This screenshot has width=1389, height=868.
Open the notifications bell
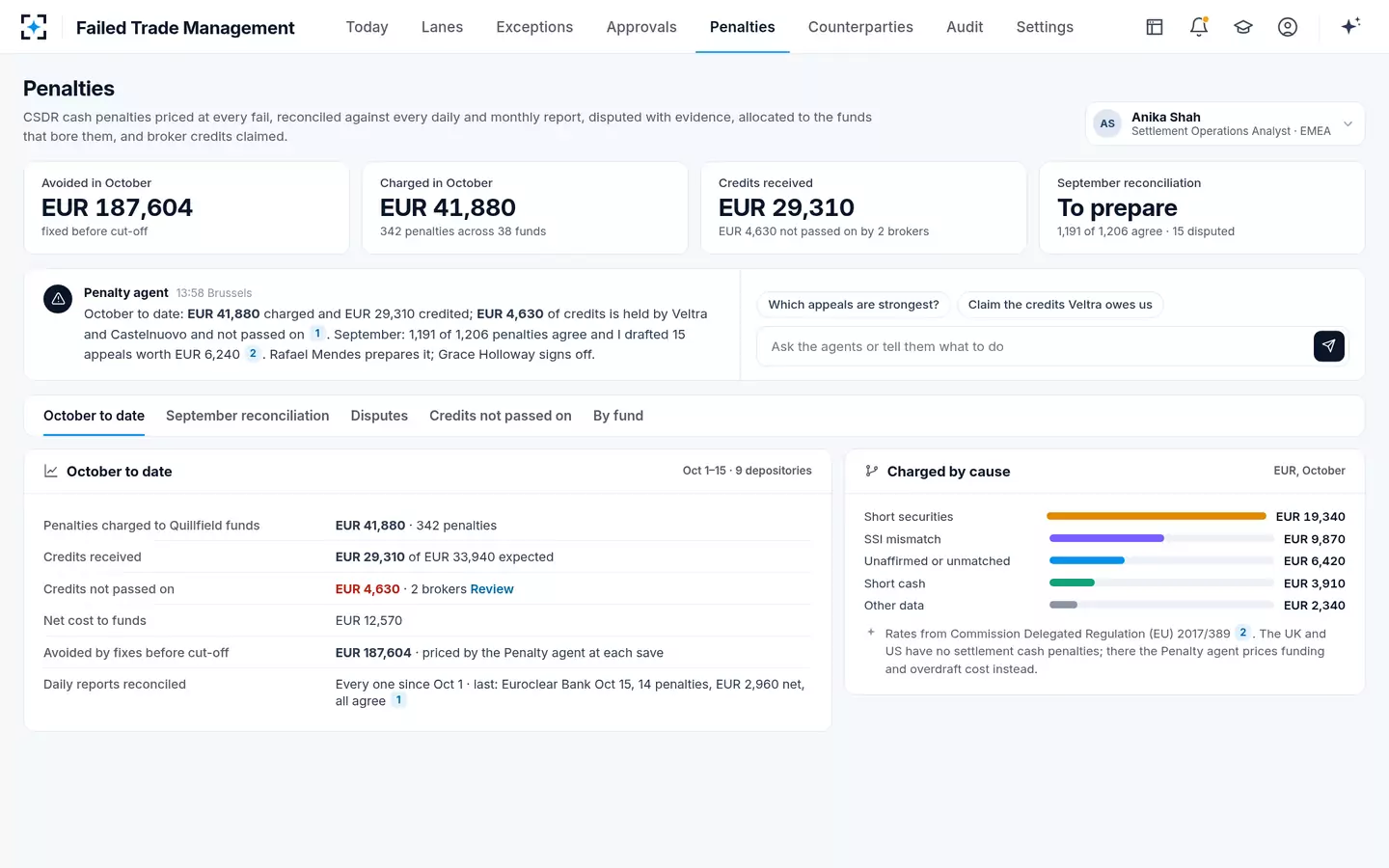1199,27
